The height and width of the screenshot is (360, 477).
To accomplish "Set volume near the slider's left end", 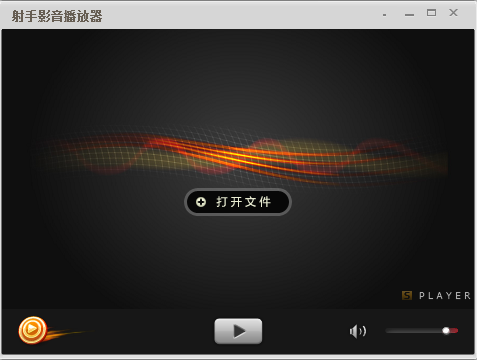I will coord(391,331).
